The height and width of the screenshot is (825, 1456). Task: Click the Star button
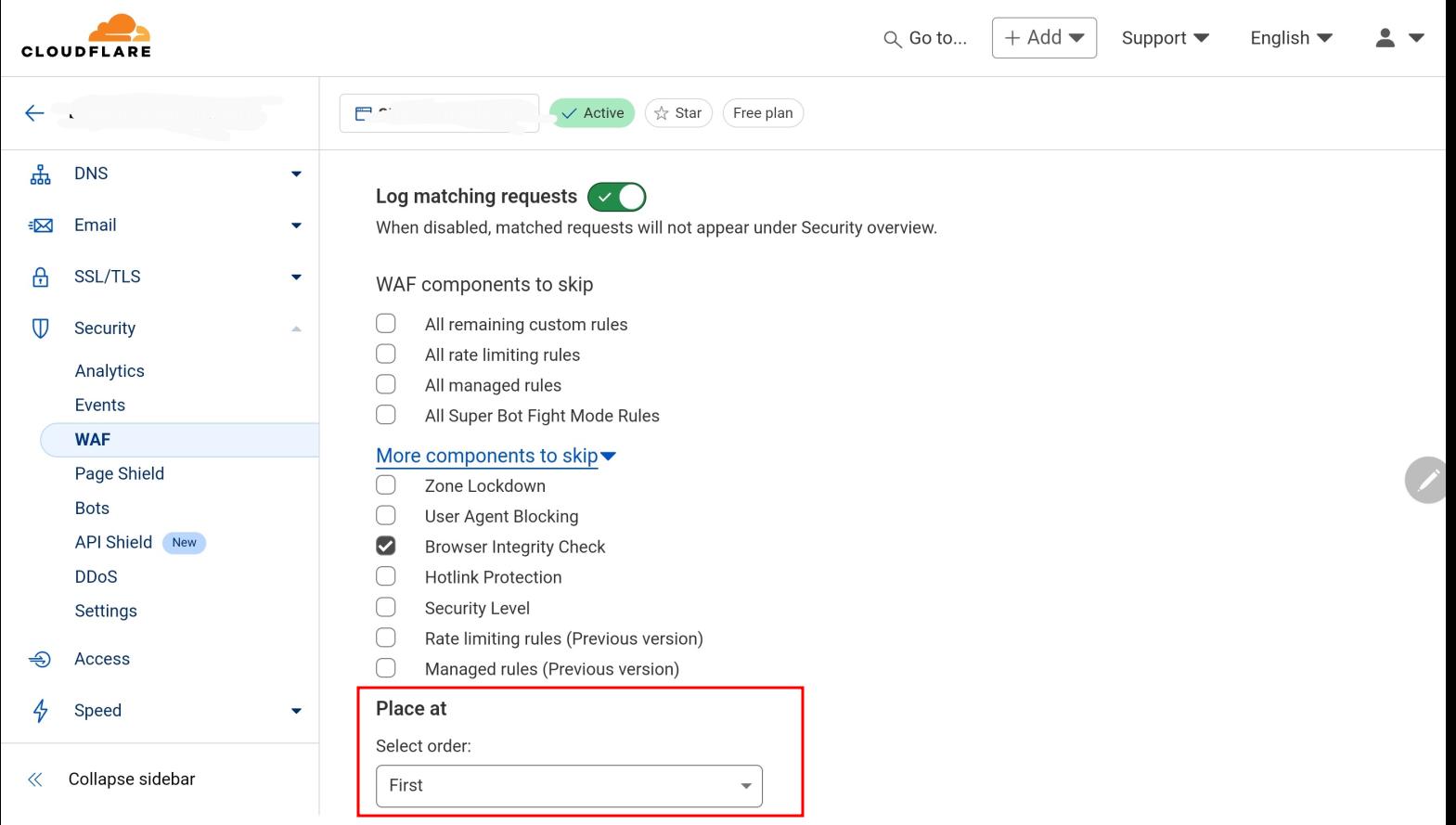coord(678,113)
